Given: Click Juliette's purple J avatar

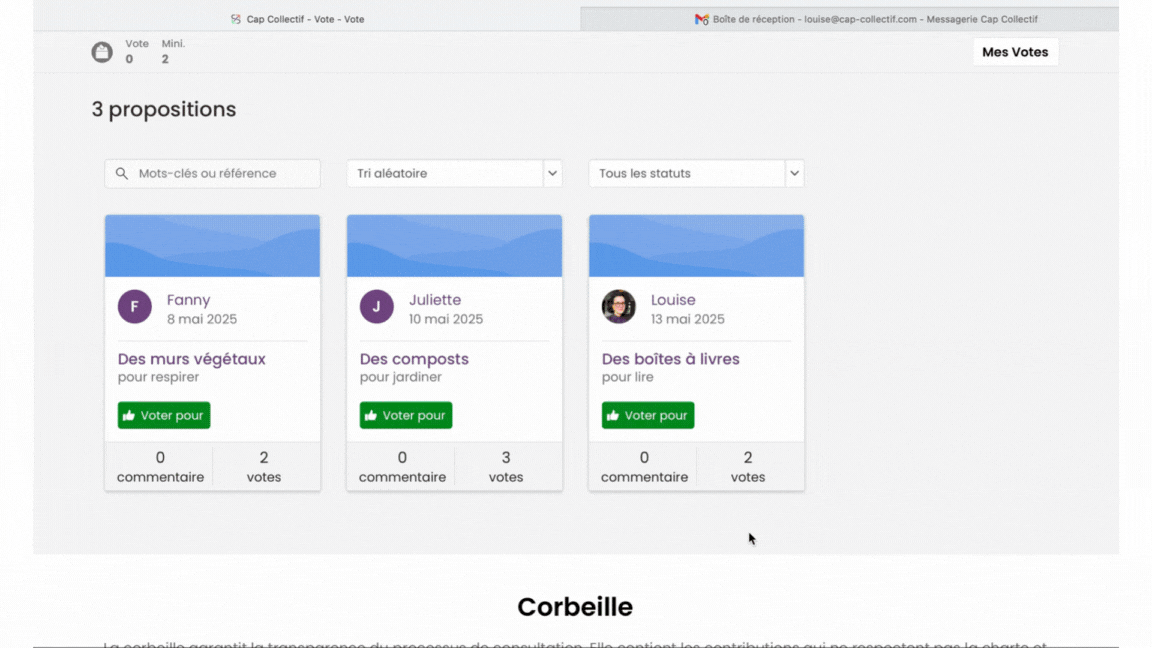Looking at the screenshot, I should [376, 306].
